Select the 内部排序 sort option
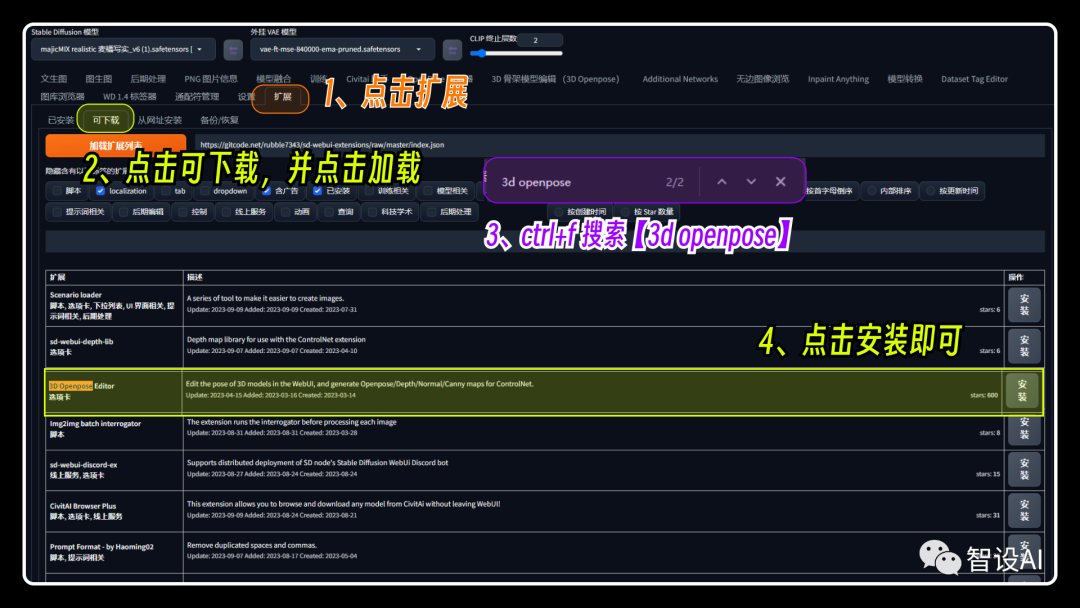1080x608 pixels. point(889,191)
